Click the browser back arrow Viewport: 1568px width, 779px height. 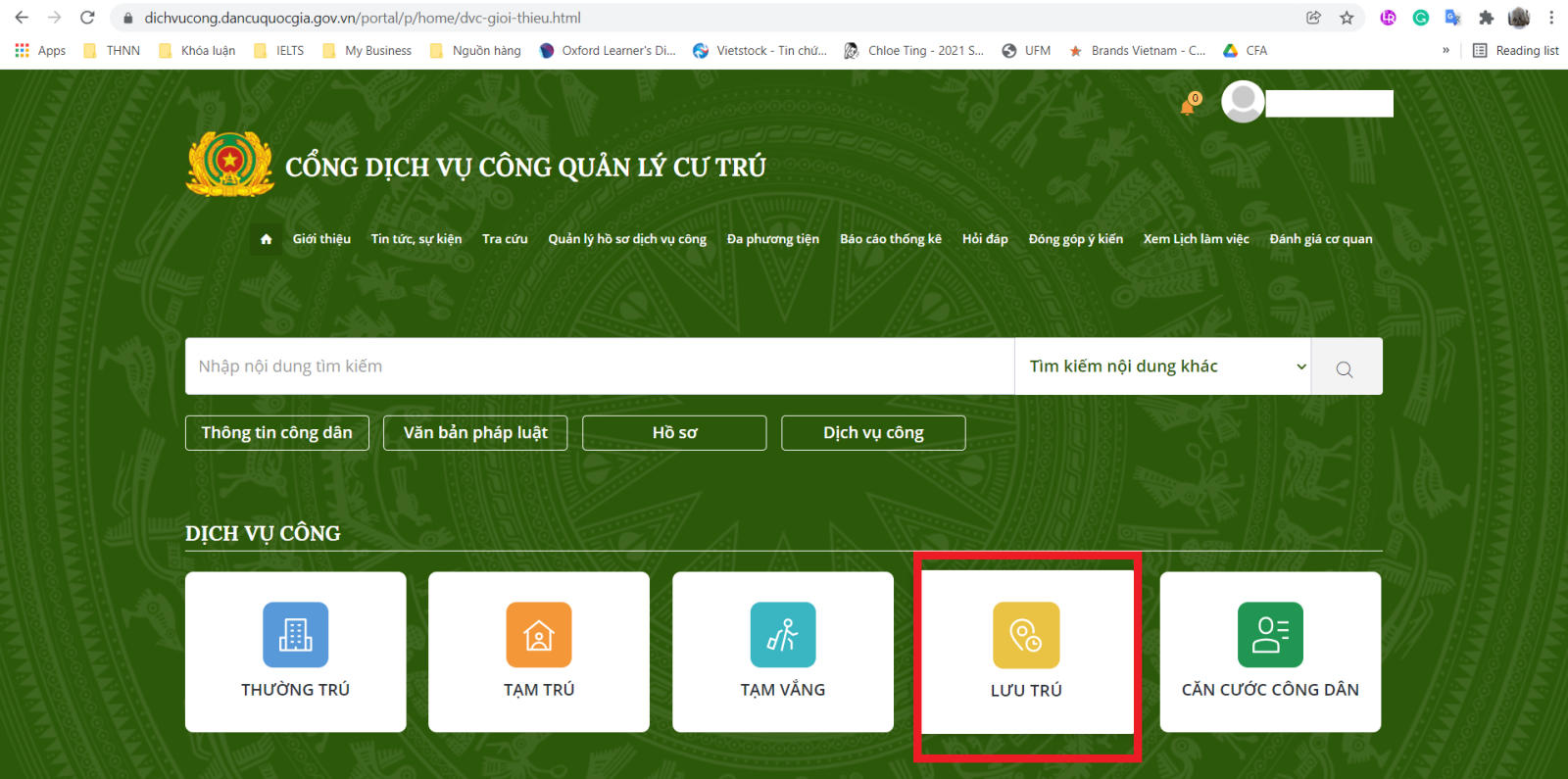(22, 18)
